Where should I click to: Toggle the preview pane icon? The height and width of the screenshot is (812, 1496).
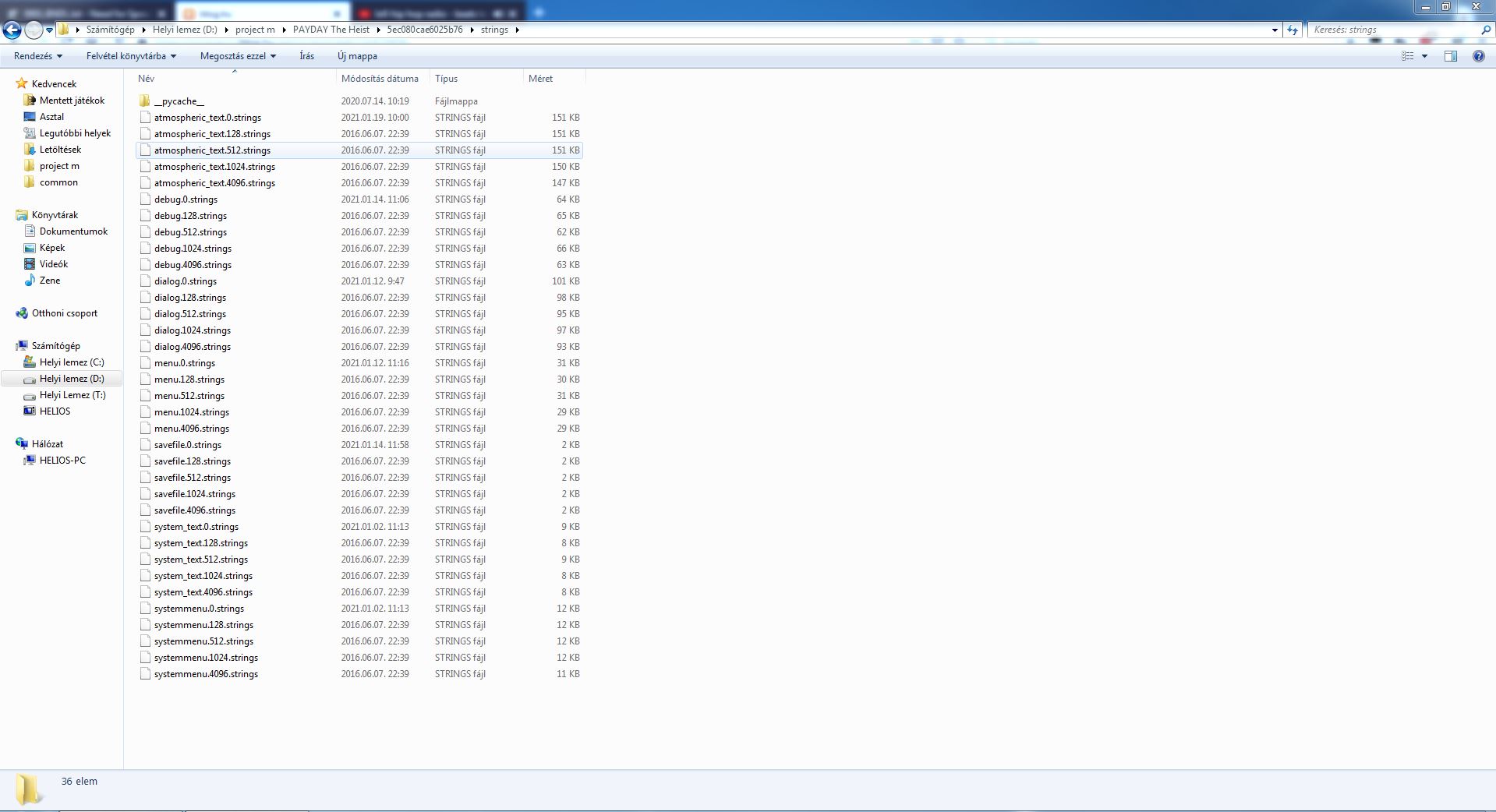[x=1450, y=56]
